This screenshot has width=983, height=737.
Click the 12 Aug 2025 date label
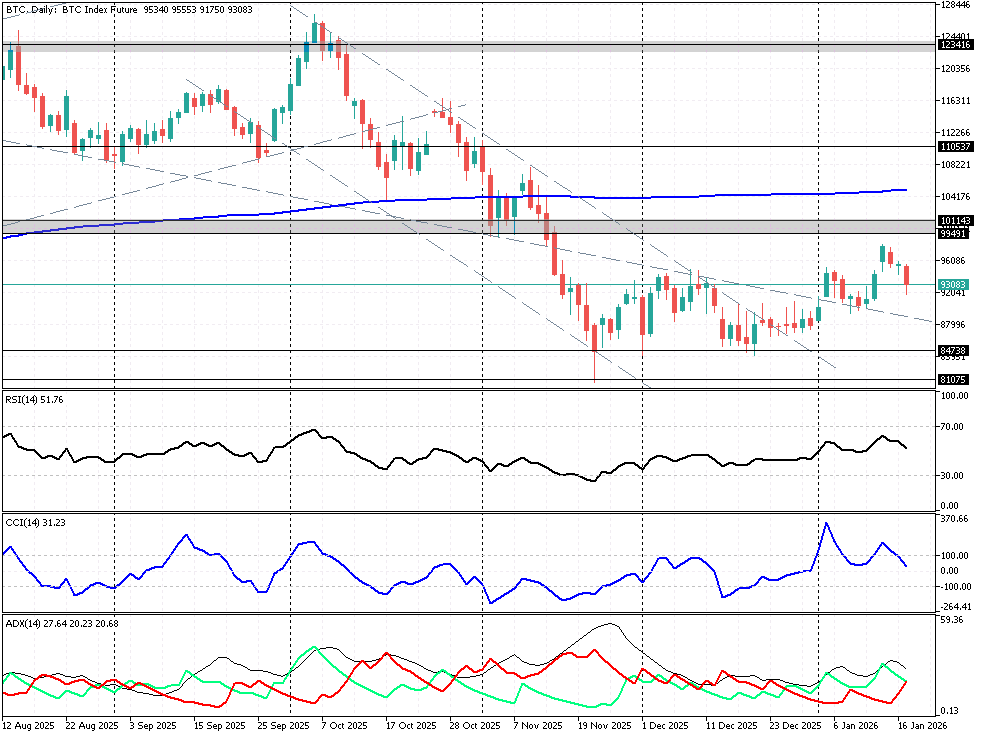(27, 724)
